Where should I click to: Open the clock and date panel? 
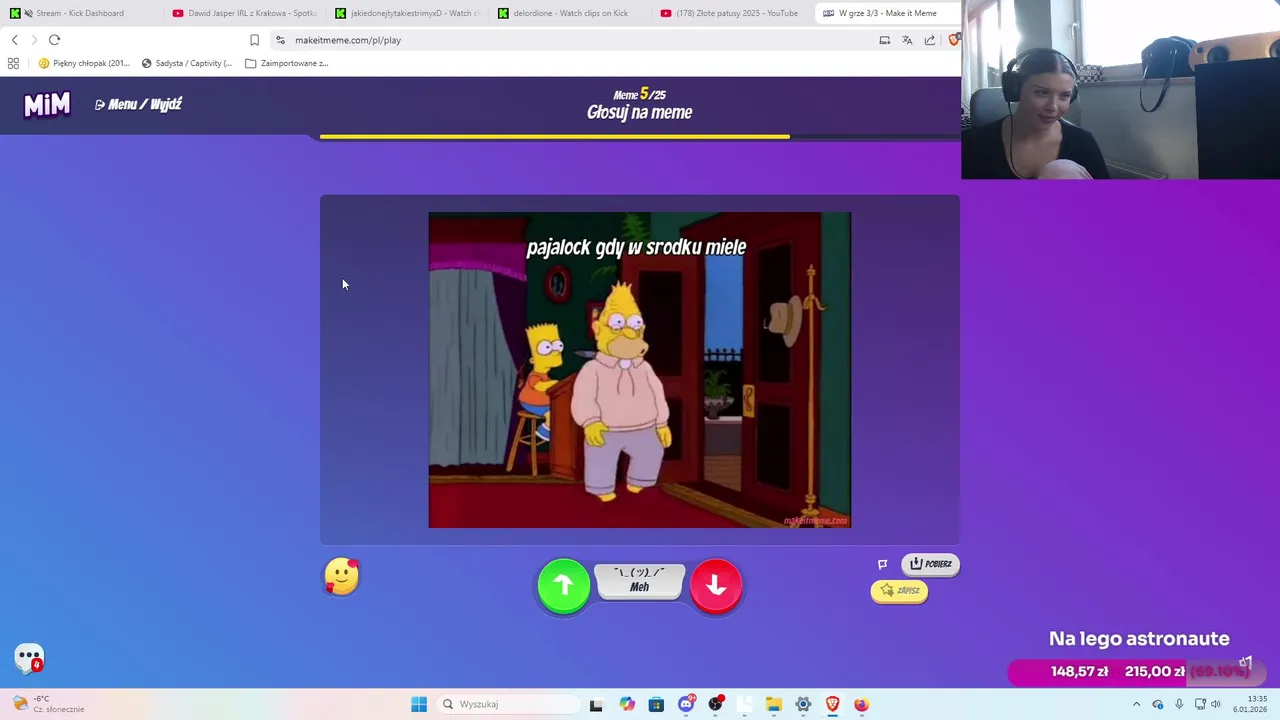pos(1250,704)
